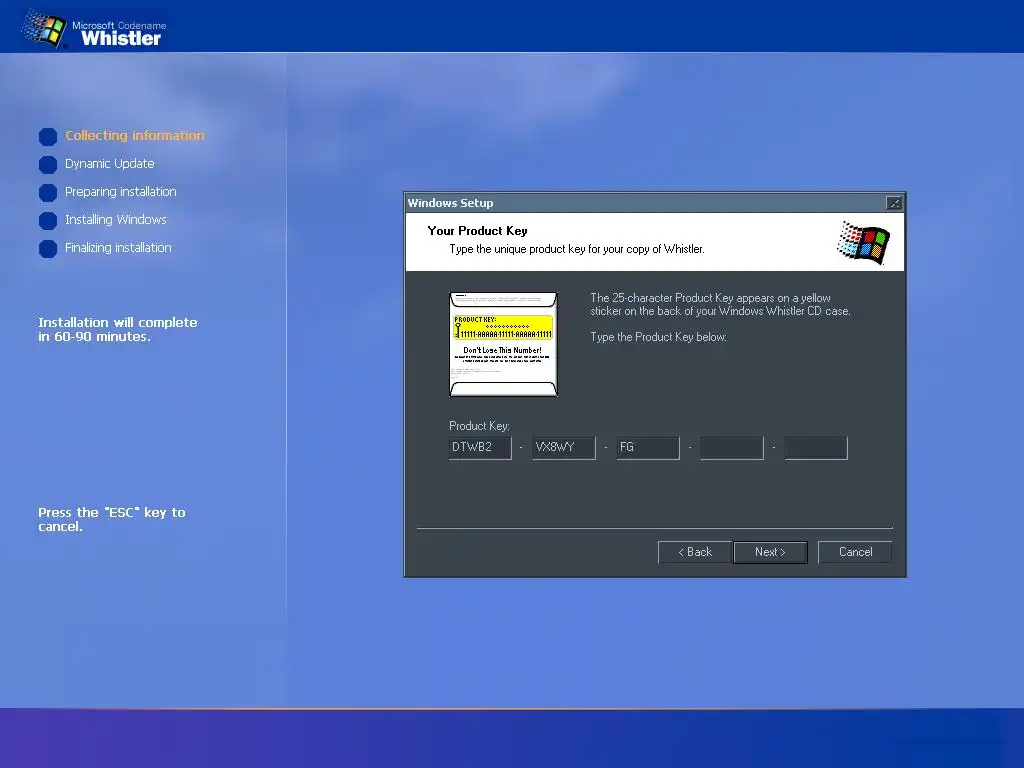This screenshot has width=1024, height=768.
Task: Click 'Type the Product Key below:' text
Action: [x=658, y=337]
